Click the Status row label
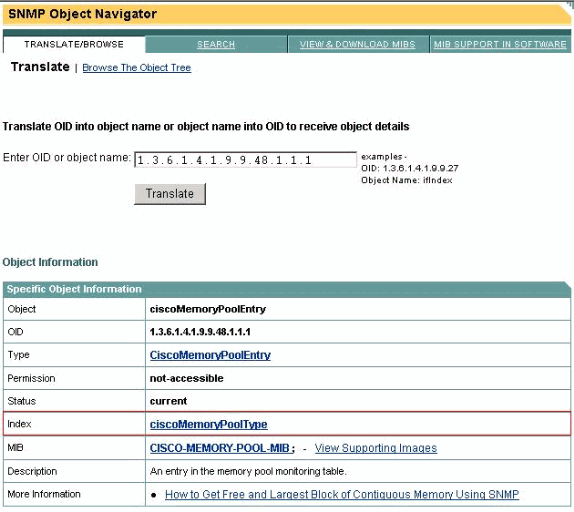 tap(22, 401)
